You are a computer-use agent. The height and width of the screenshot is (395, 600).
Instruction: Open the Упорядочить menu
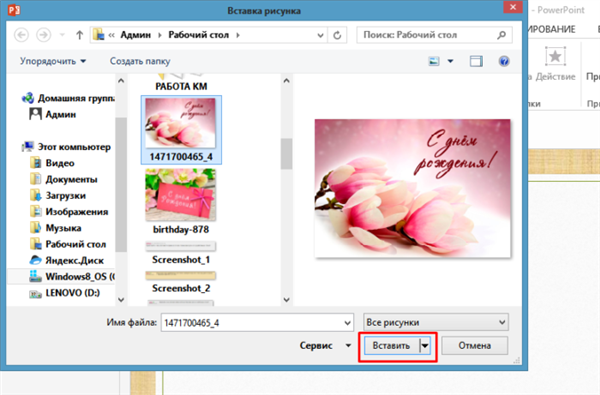click(53, 61)
